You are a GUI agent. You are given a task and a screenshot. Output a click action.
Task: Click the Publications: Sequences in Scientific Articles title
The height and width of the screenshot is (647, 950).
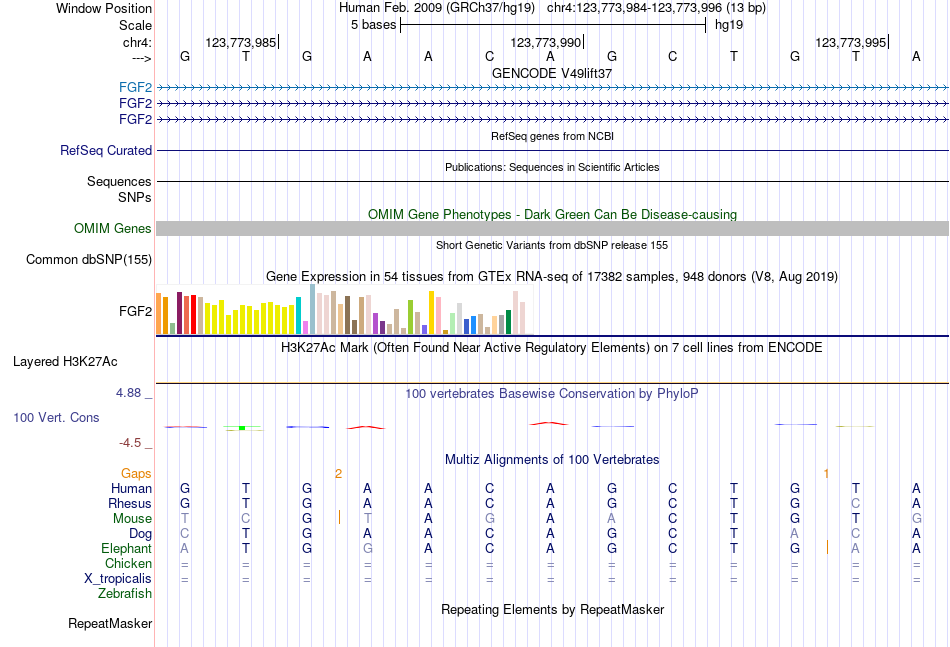coord(552,167)
